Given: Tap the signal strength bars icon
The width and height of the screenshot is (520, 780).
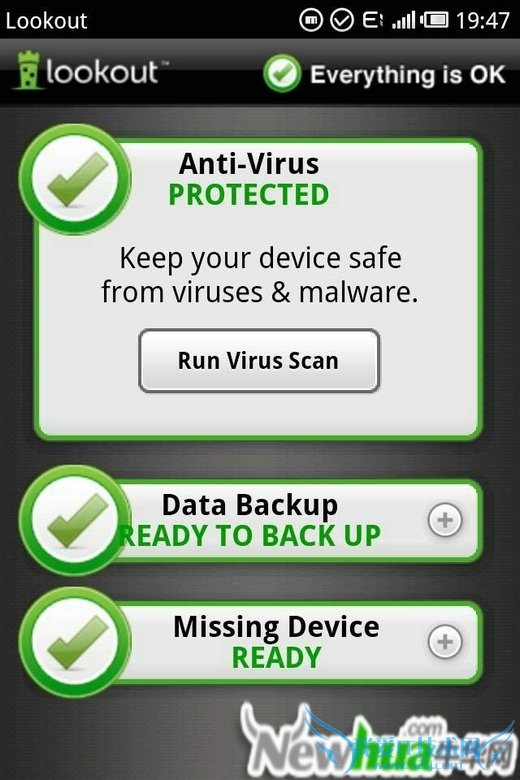Looking at the screenshot, I should pos(403,20).
